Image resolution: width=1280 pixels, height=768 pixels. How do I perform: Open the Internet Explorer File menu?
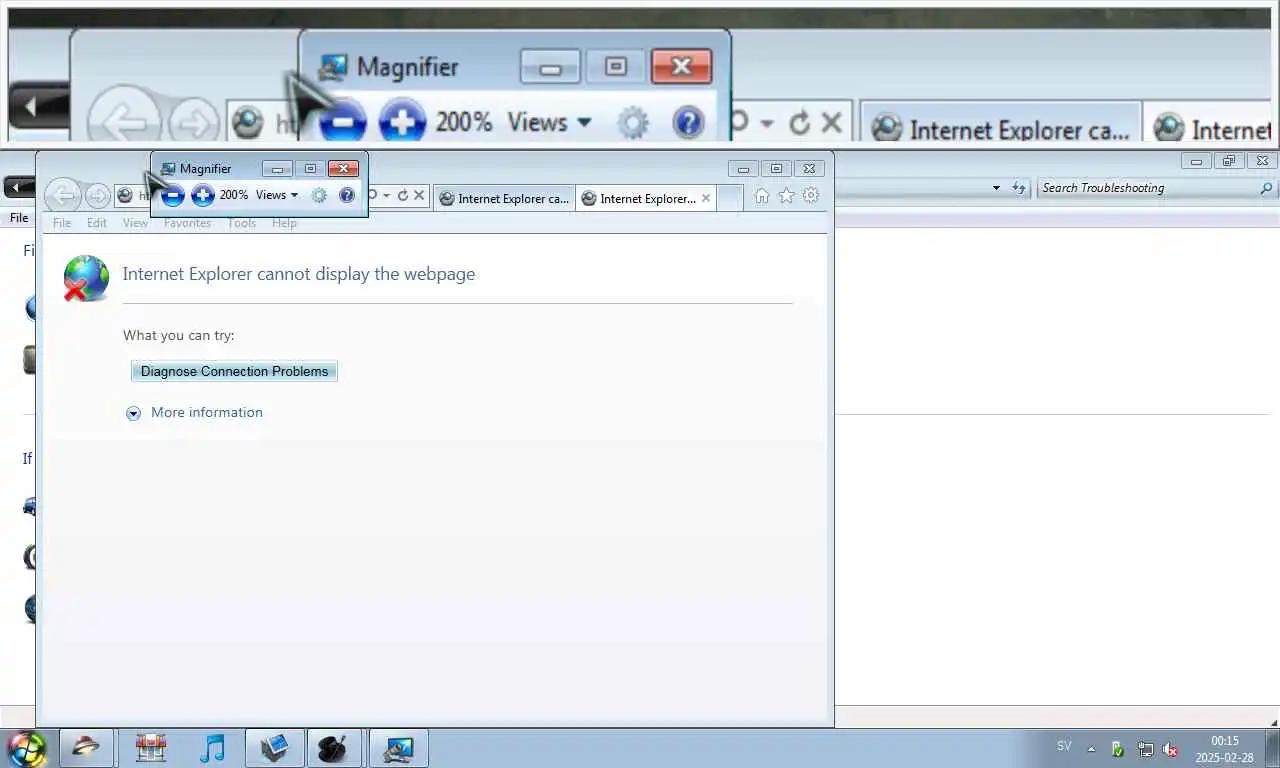(62, 223)
